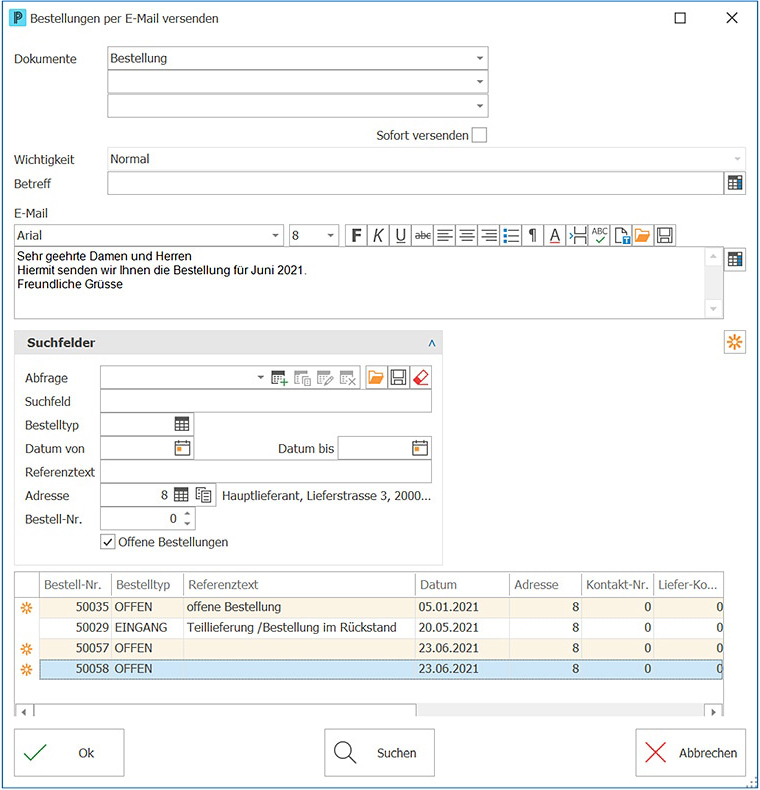This screenshot has height=790, width=760.
Task: Toggle bold formatting in E-Mail toolbar
Action: click(356, 236)
